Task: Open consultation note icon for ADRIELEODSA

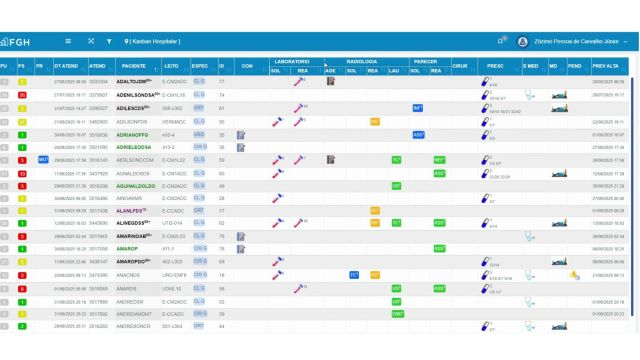Action: pyautogui.click(x=241, y=147)
